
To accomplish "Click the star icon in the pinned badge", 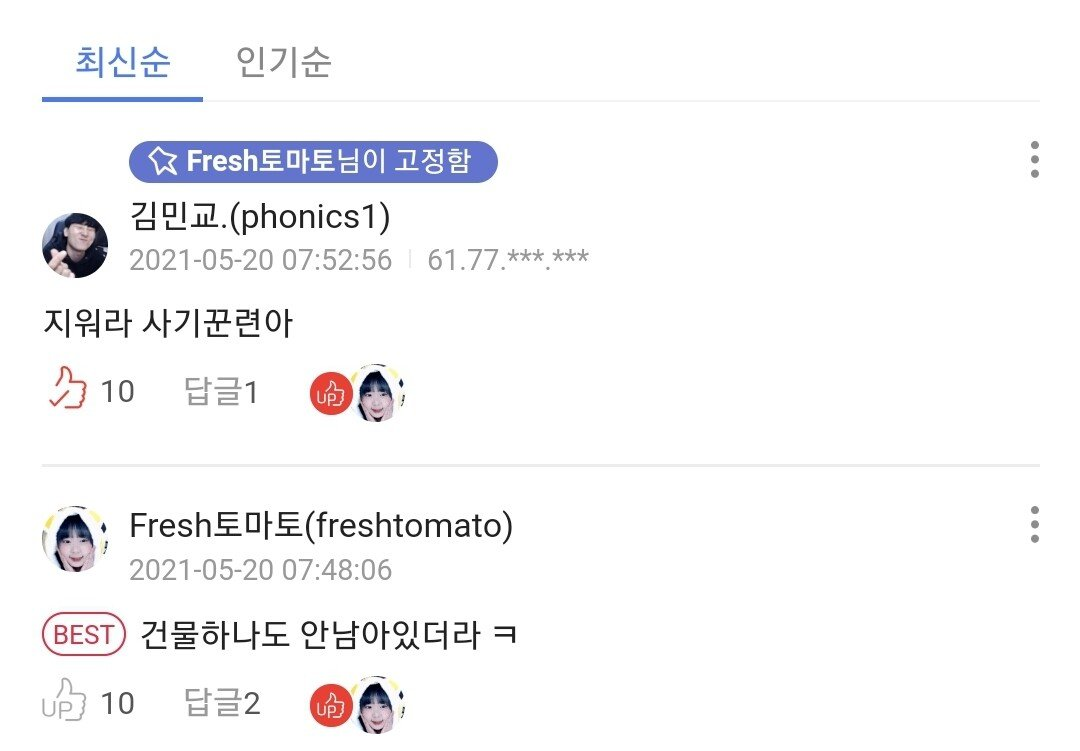I will (163, 161).
